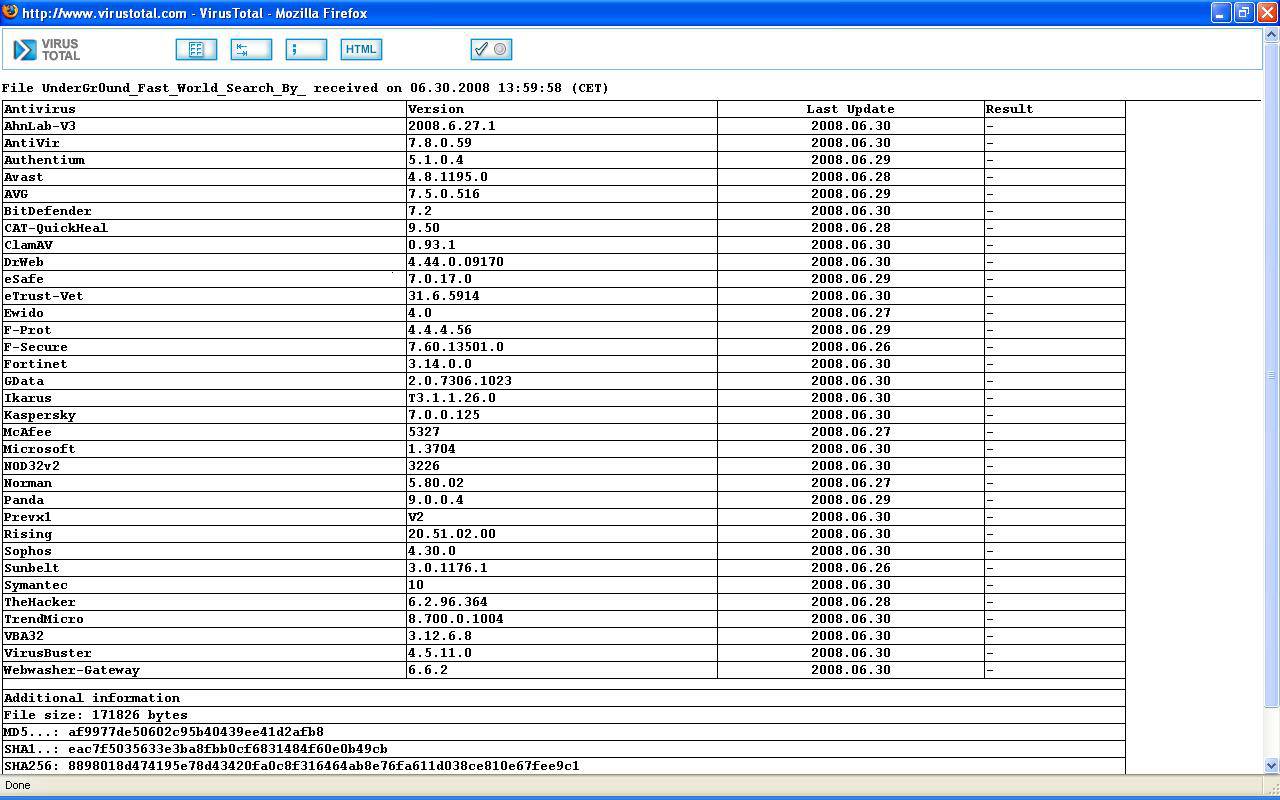
Task: Click the Firefox icon in title bar
Action: pos(10,12)
